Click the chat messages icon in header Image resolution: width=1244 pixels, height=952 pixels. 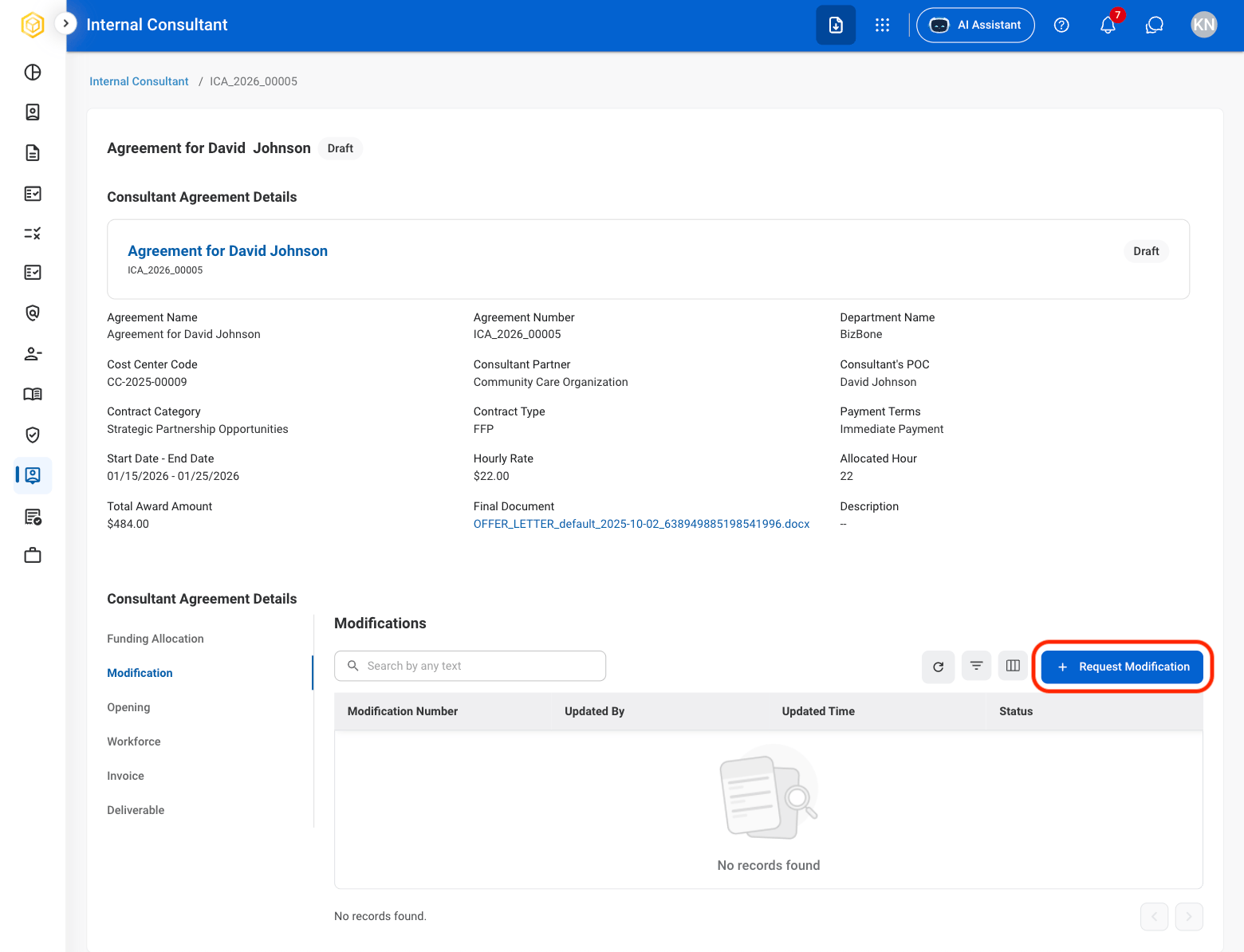click(1154, 26)
